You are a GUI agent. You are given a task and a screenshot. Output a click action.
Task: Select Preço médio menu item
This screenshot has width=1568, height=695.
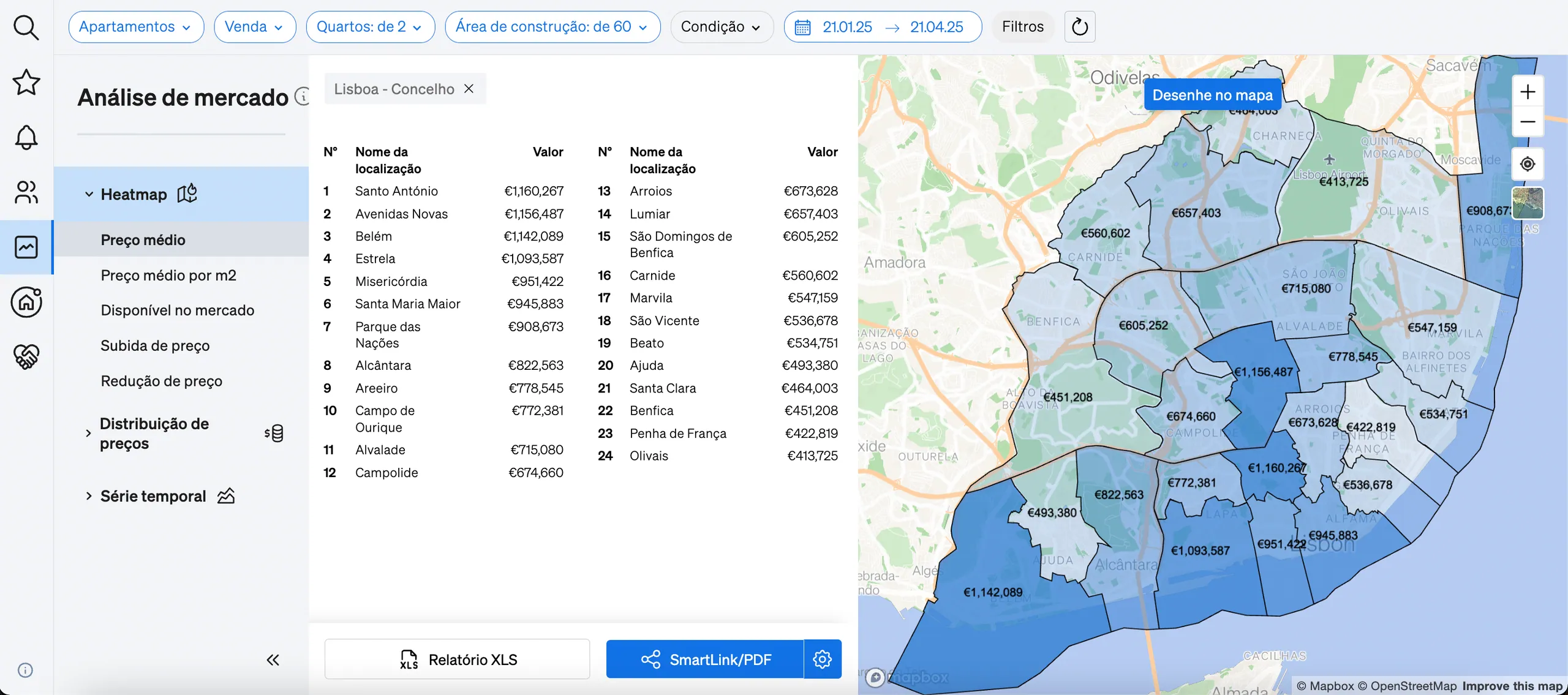click(143, 239)
